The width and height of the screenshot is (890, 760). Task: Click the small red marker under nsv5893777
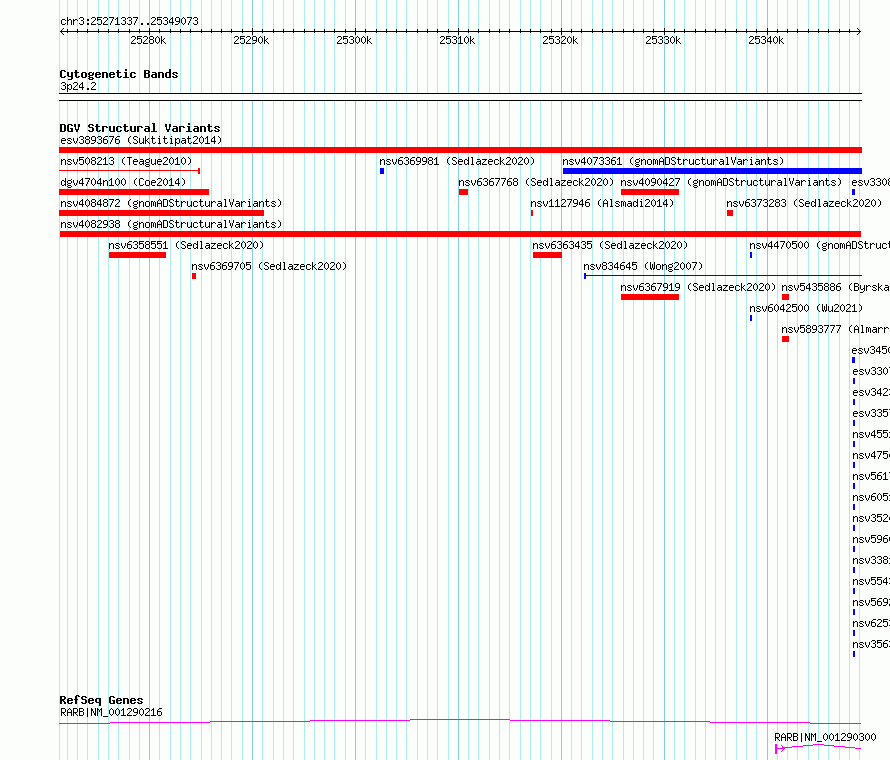(x=786, y=339)
